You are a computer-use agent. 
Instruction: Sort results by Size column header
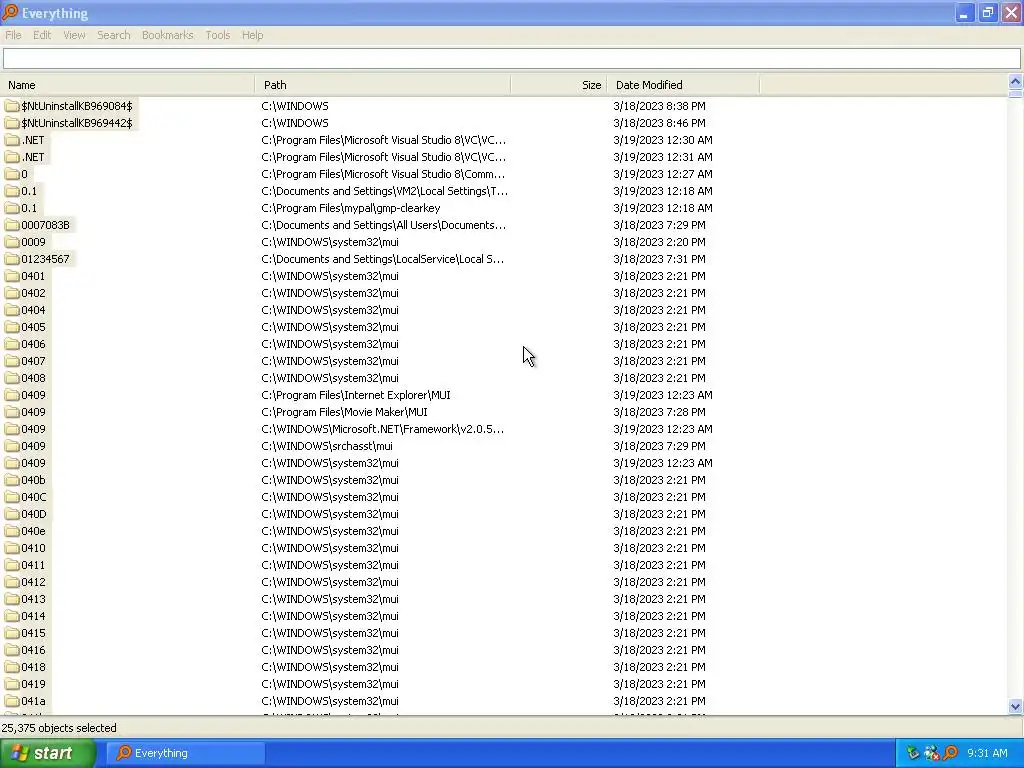(559, 85)
